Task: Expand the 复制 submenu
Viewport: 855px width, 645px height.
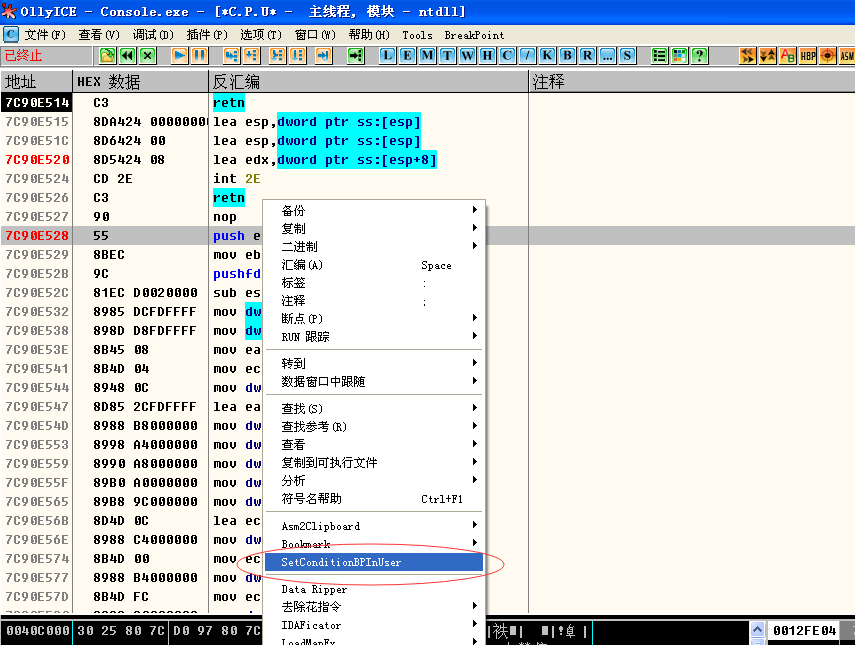Action: tap(374, 228)
